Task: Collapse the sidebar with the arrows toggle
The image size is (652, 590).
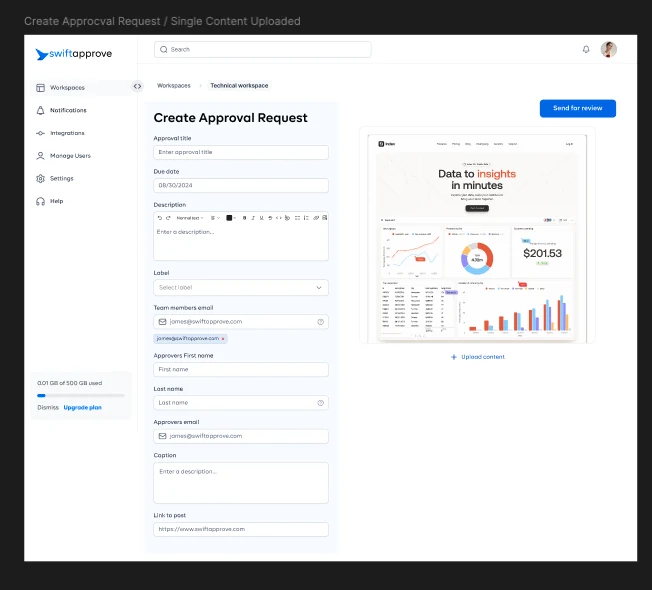Action: click(x=137, y=86)
